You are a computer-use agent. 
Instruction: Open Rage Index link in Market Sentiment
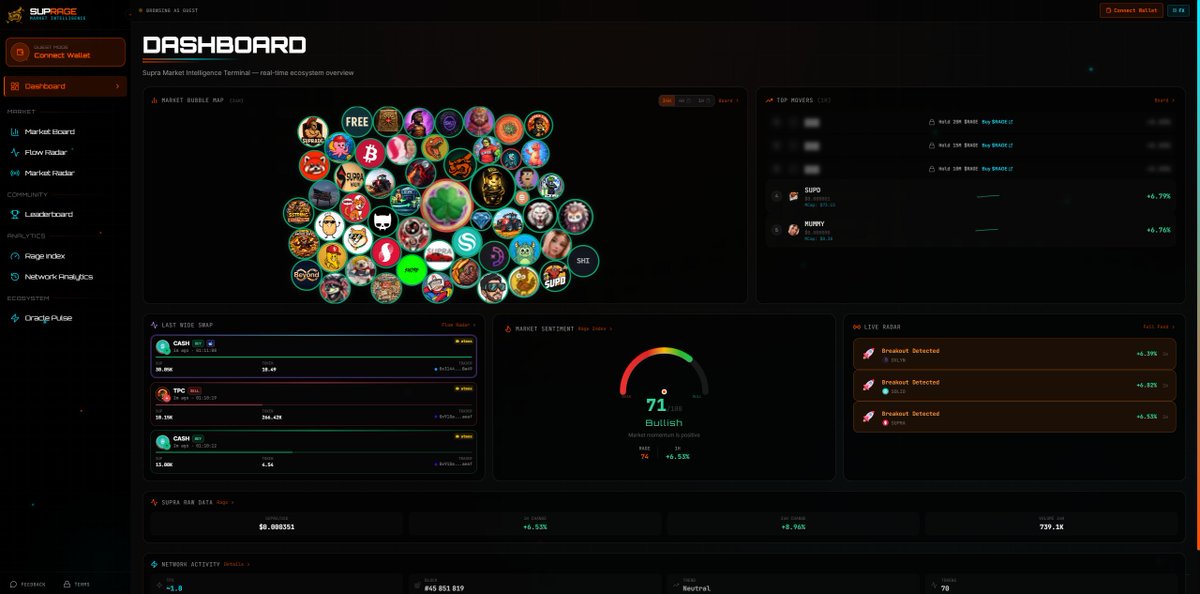[x=597, y=328]
